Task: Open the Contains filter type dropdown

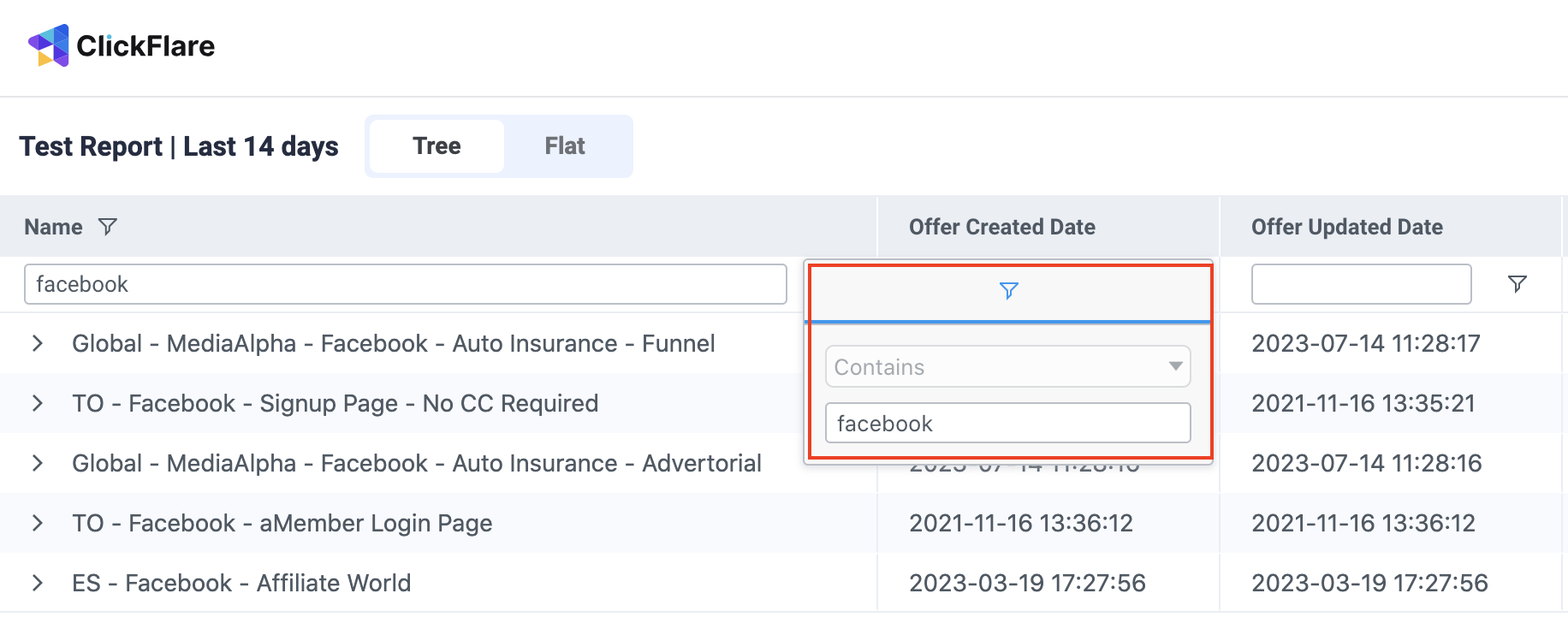Action: (1008, 367)
